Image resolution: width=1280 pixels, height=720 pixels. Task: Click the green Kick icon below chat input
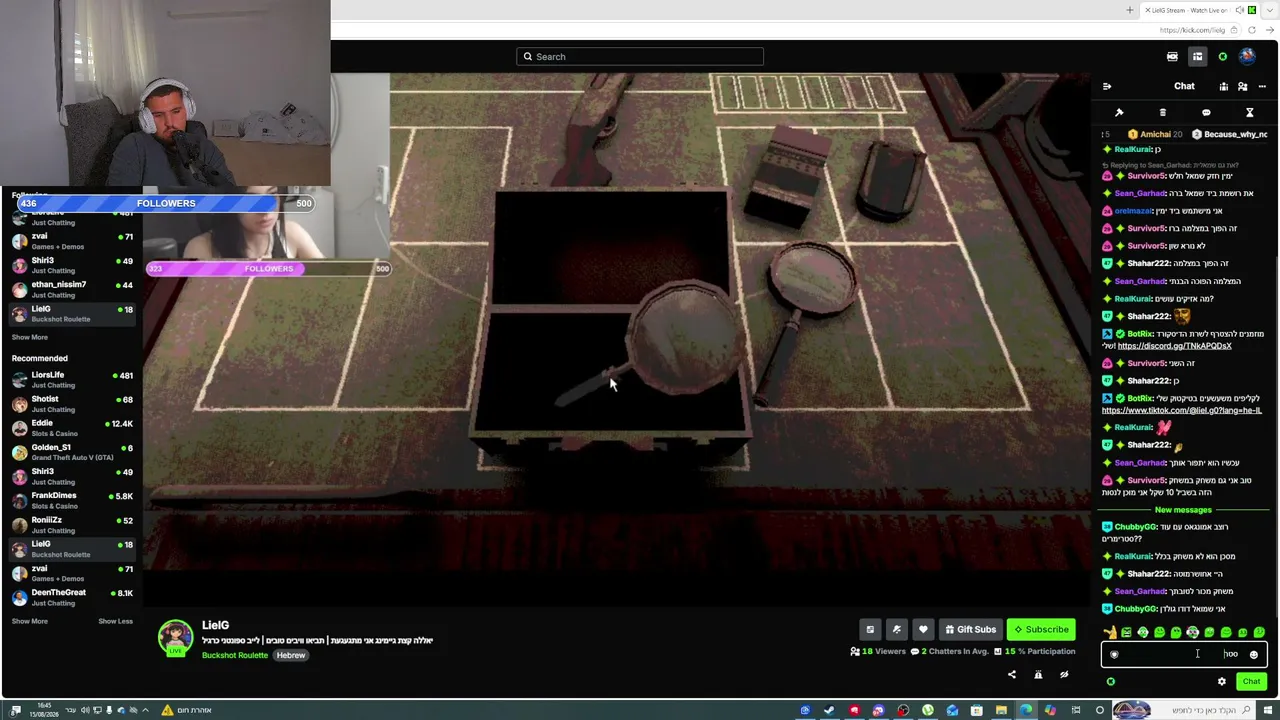pos(1110,682)
